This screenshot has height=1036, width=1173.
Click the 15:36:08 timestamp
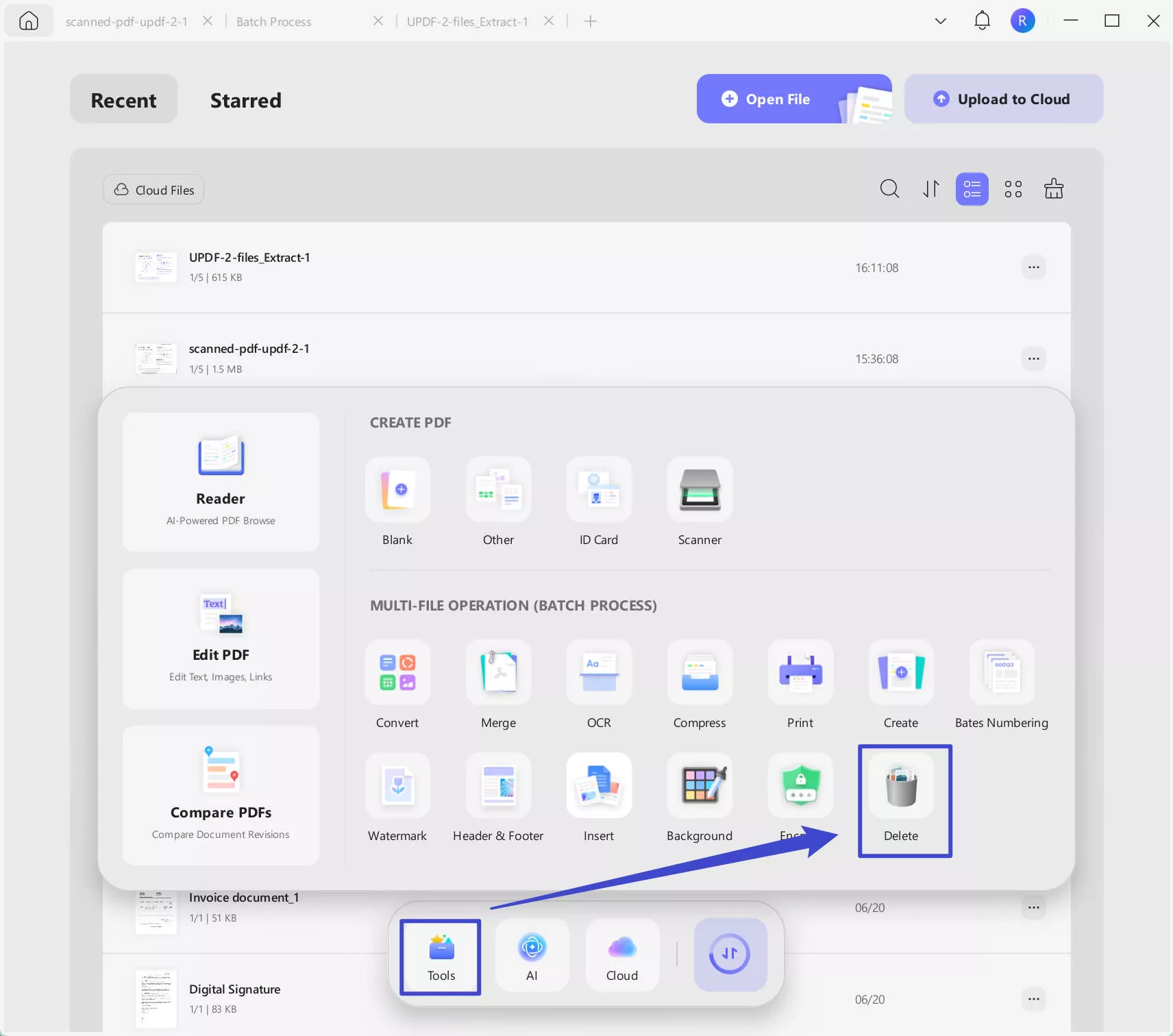point(876,359)
